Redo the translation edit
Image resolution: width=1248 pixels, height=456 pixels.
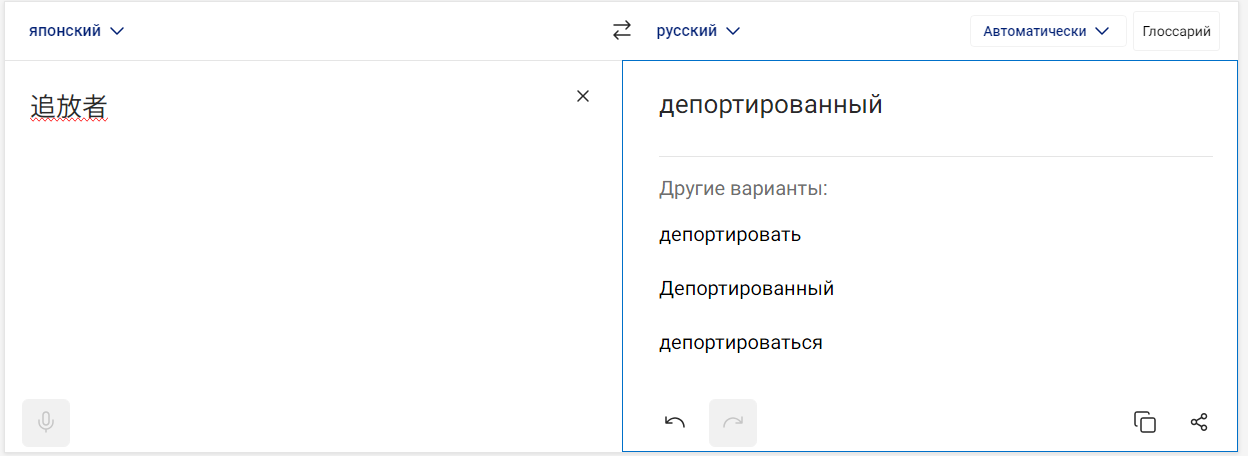click(x=733, y=422)
